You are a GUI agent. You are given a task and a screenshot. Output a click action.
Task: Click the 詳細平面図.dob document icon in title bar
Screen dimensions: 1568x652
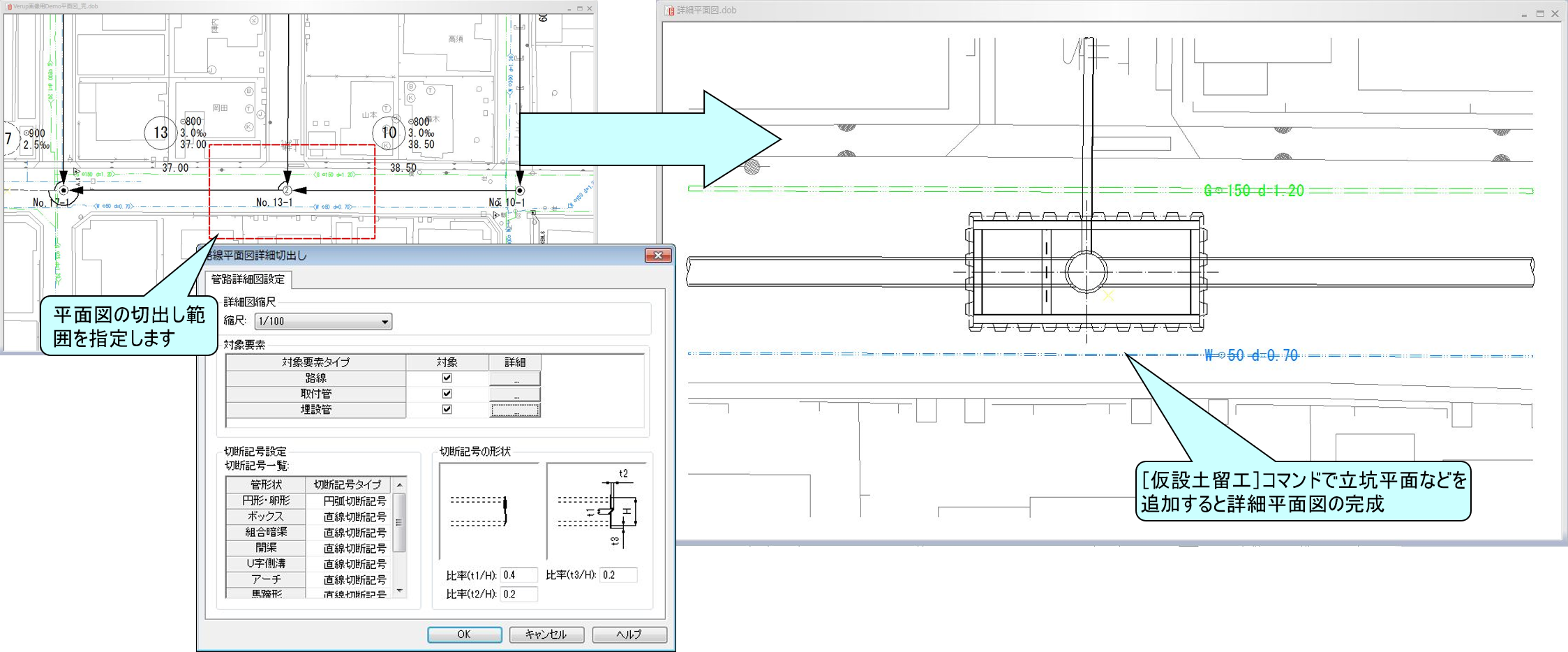[x=669, y=10]
